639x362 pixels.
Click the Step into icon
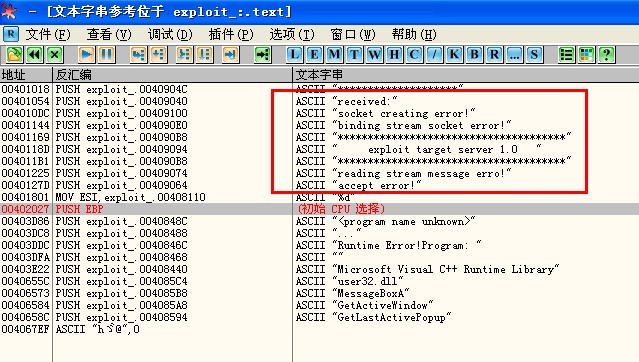[139, 54]
